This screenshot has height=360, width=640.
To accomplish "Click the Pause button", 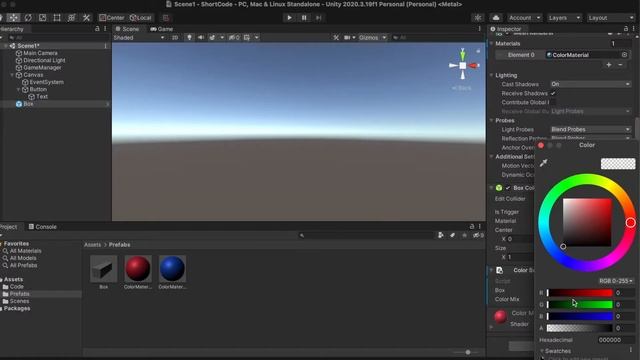I will click(304, 18).
